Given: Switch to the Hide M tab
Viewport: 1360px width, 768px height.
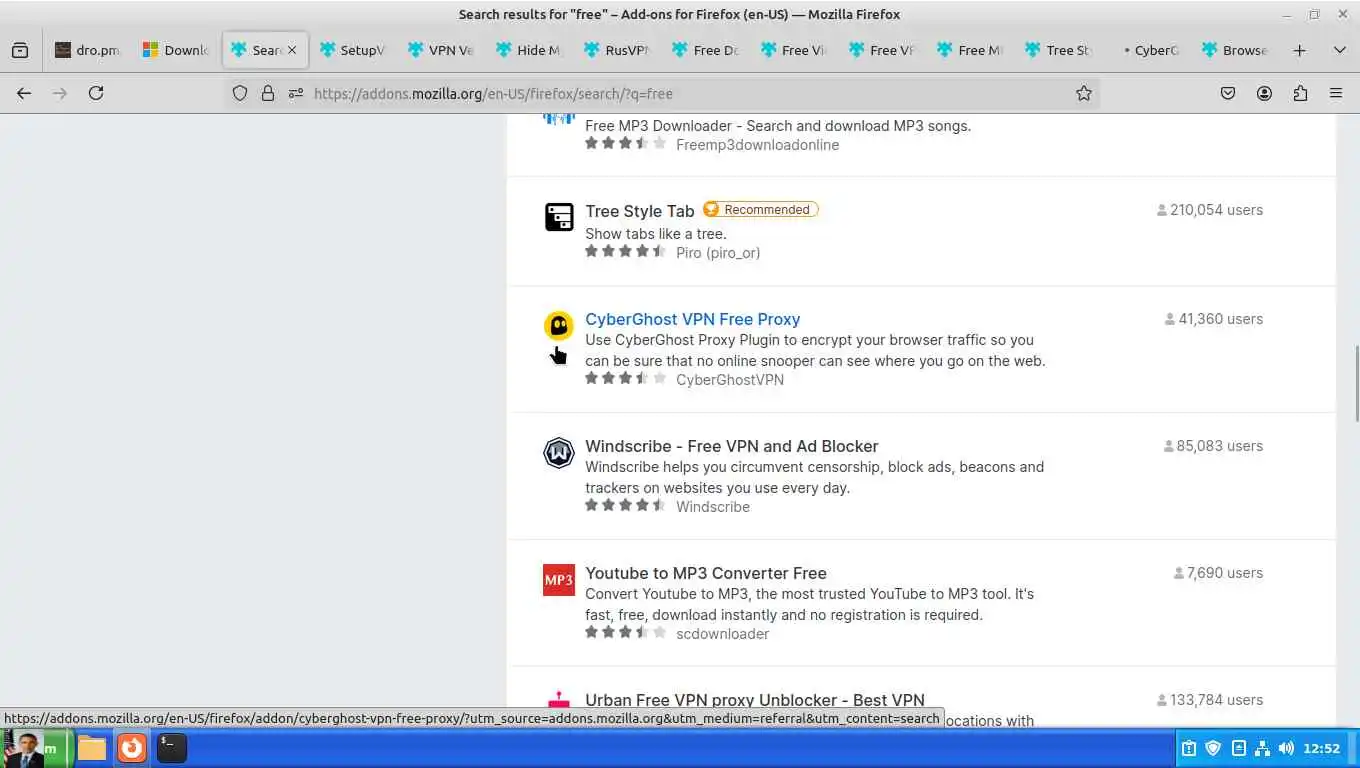Looking at the screenshot, I should point(529,50).
